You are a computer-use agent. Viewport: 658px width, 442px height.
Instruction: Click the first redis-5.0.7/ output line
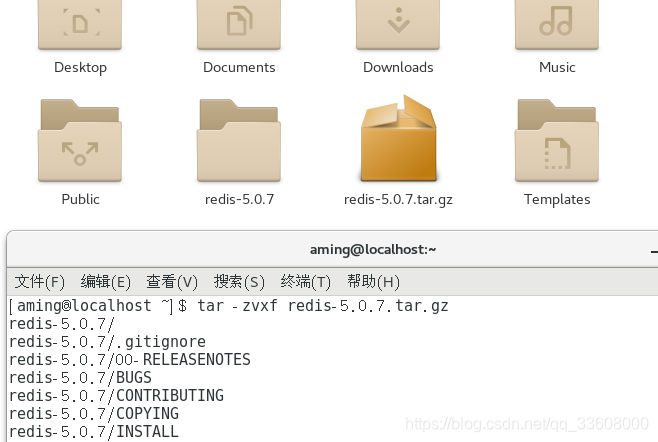pyautogui.click(x=62, y=324)
